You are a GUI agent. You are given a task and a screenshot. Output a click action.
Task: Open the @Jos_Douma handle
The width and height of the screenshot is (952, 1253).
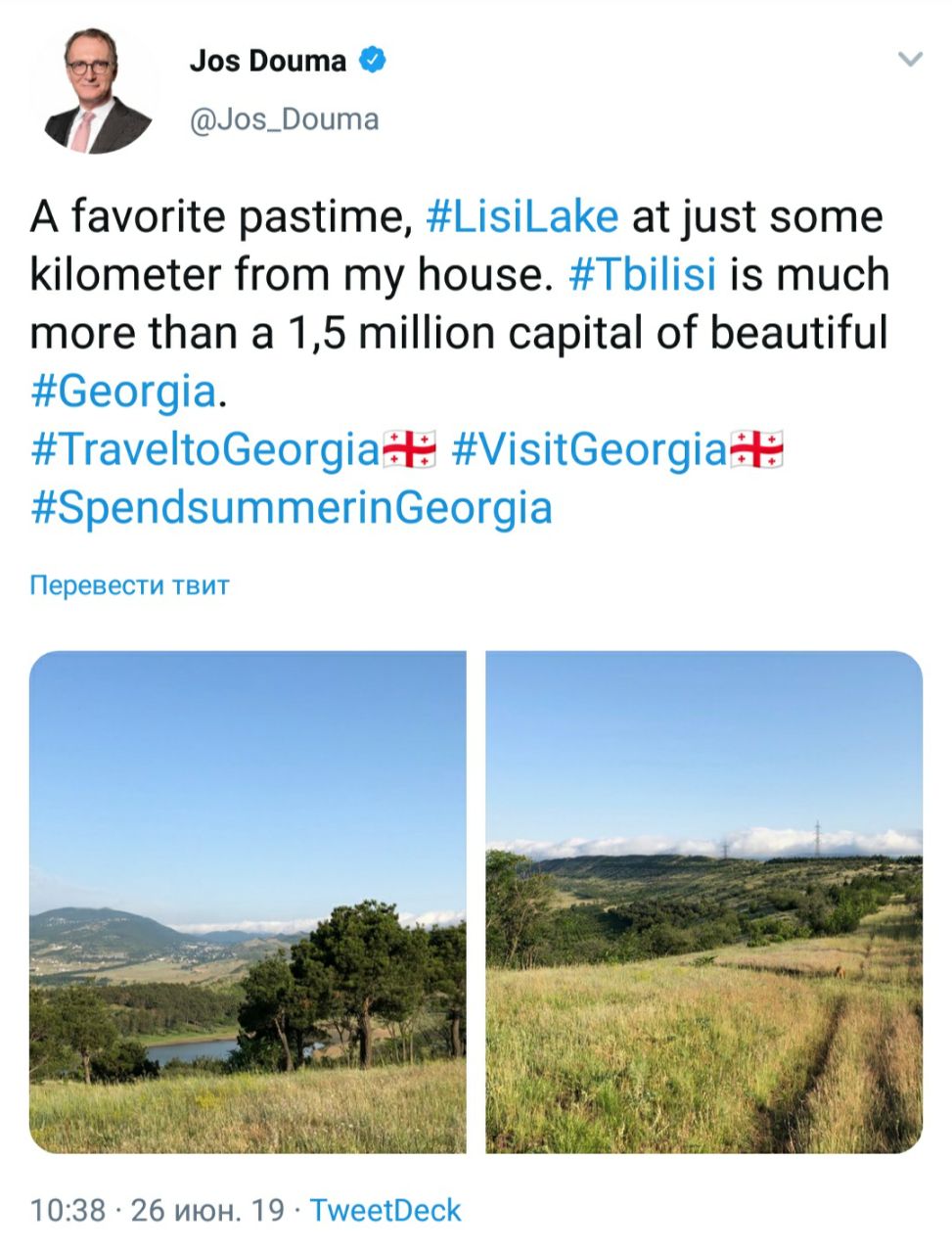[284, 119]
